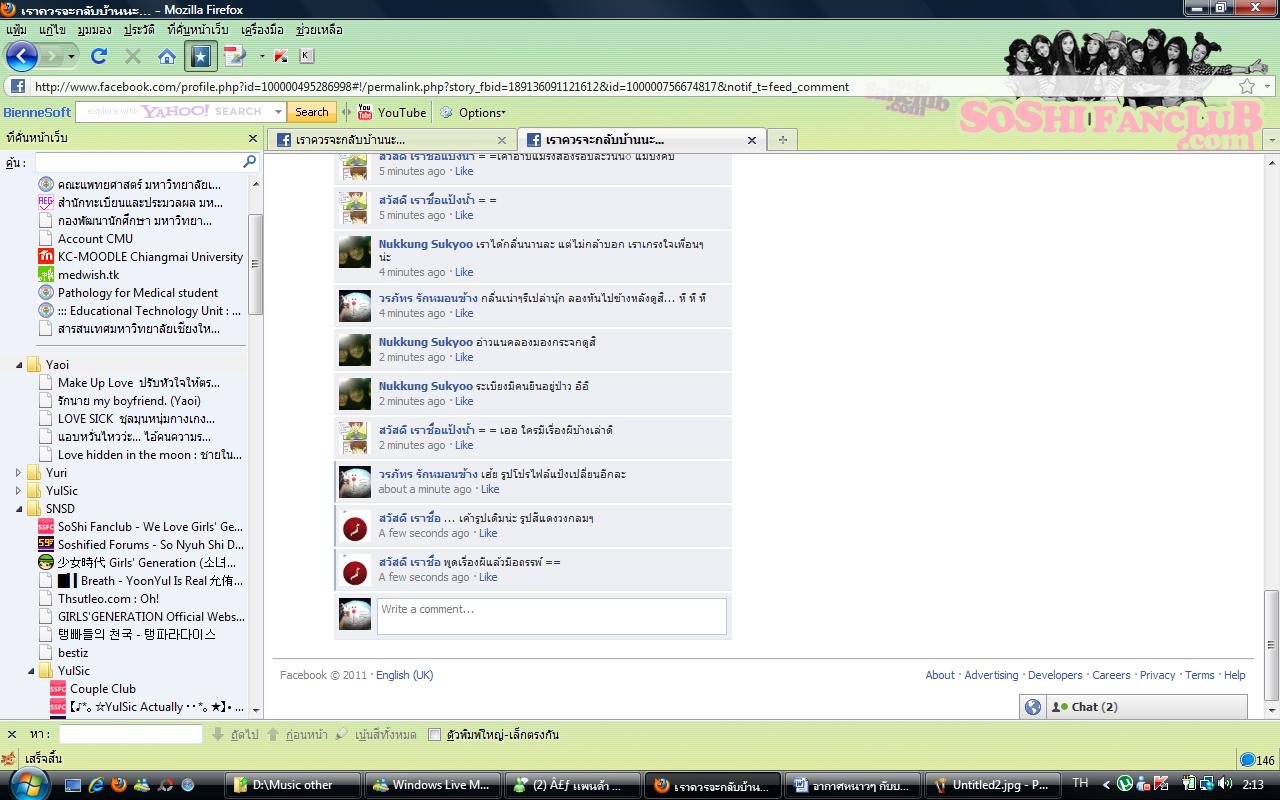Open the Yahoo search box dropdown arrow
Screen dimensions: 1280x800
[276, 112]
